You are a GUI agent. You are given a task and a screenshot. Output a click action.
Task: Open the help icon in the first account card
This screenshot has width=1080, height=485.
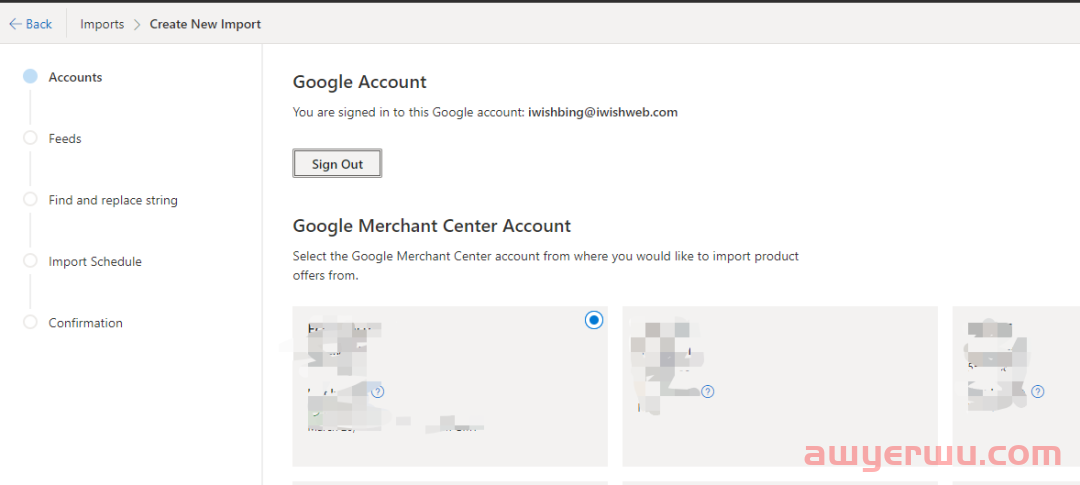tap(377, 391)
